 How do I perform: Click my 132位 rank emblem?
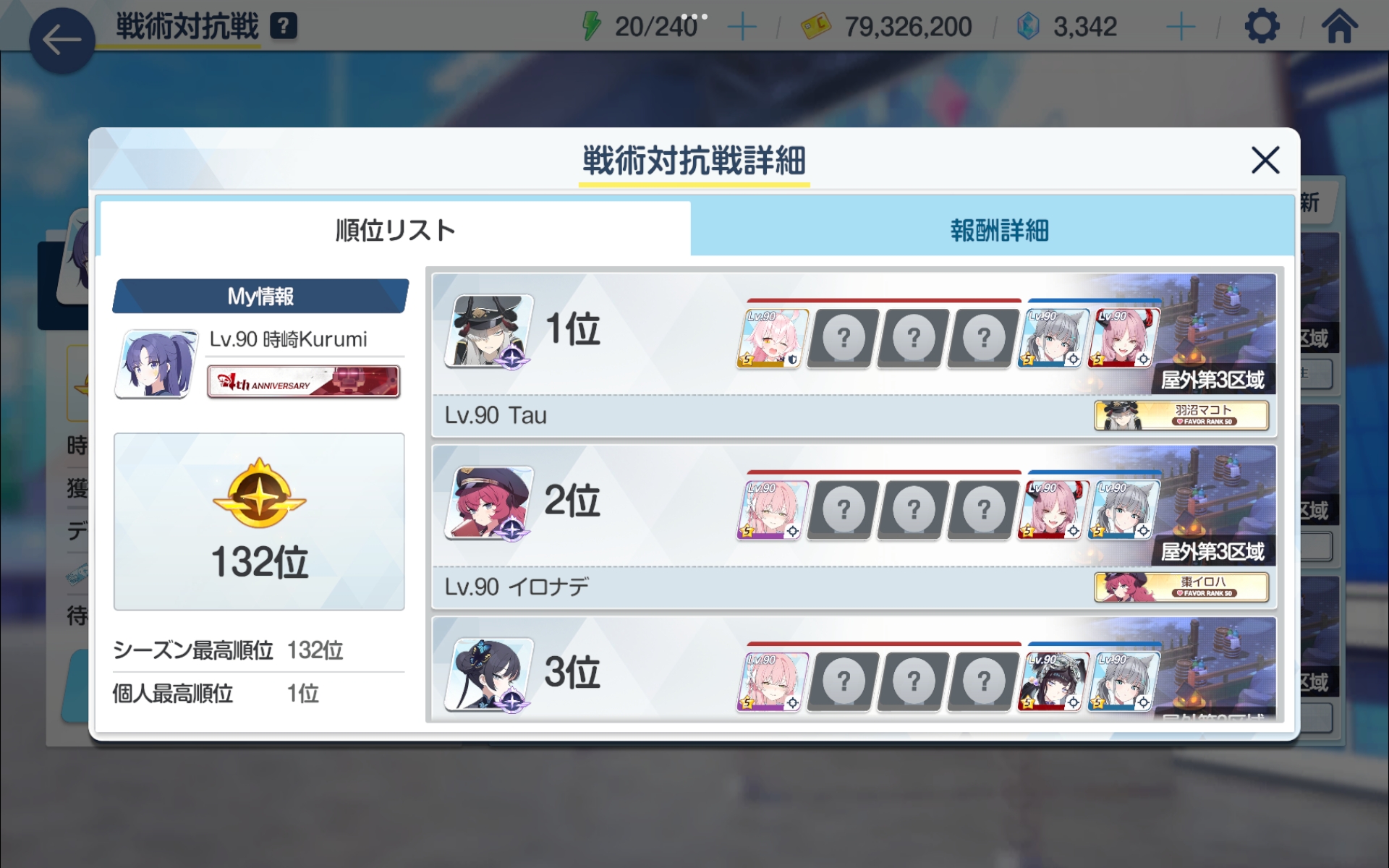(259, 493)
